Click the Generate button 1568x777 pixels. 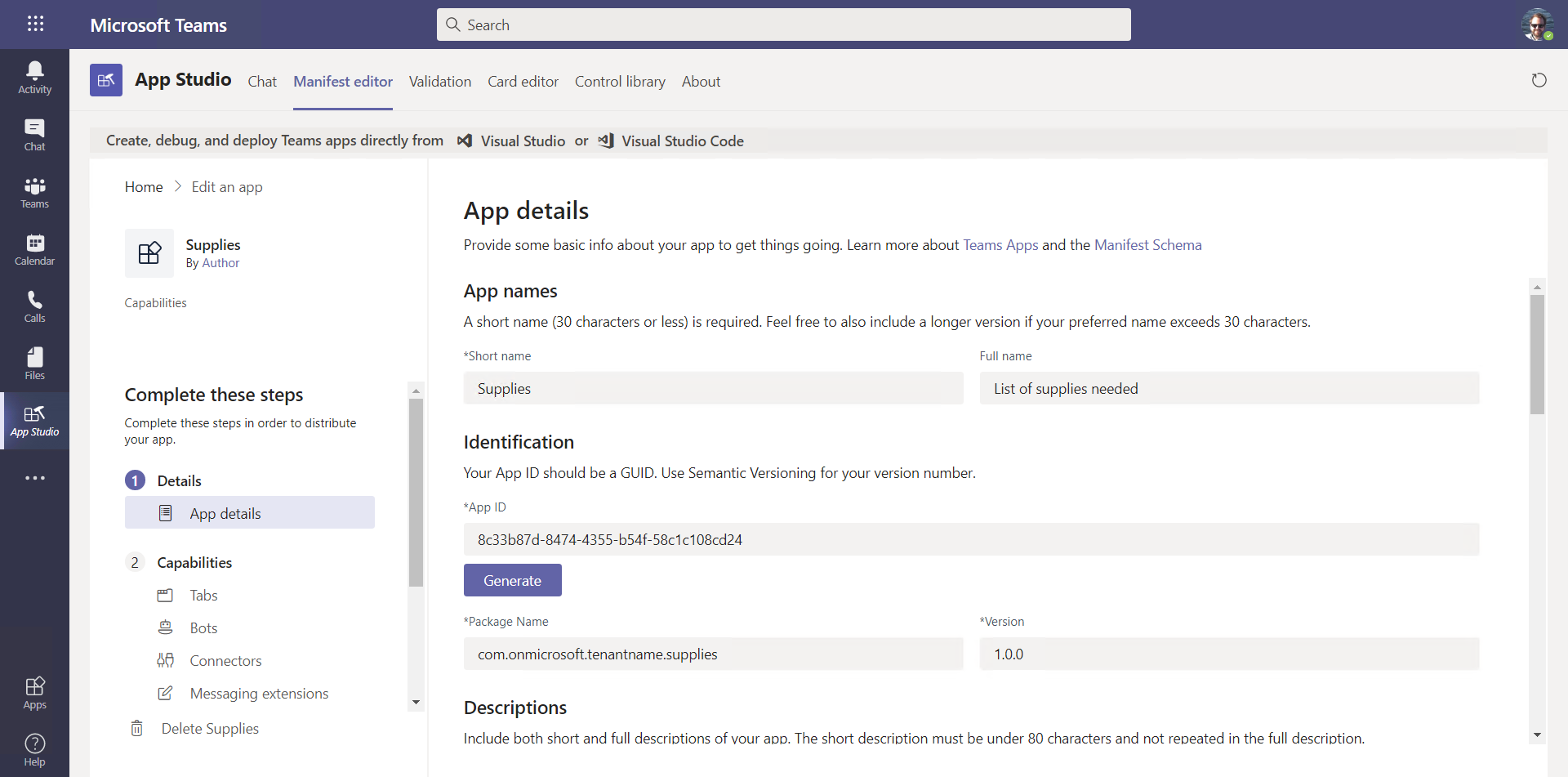(x=513, y=580)
